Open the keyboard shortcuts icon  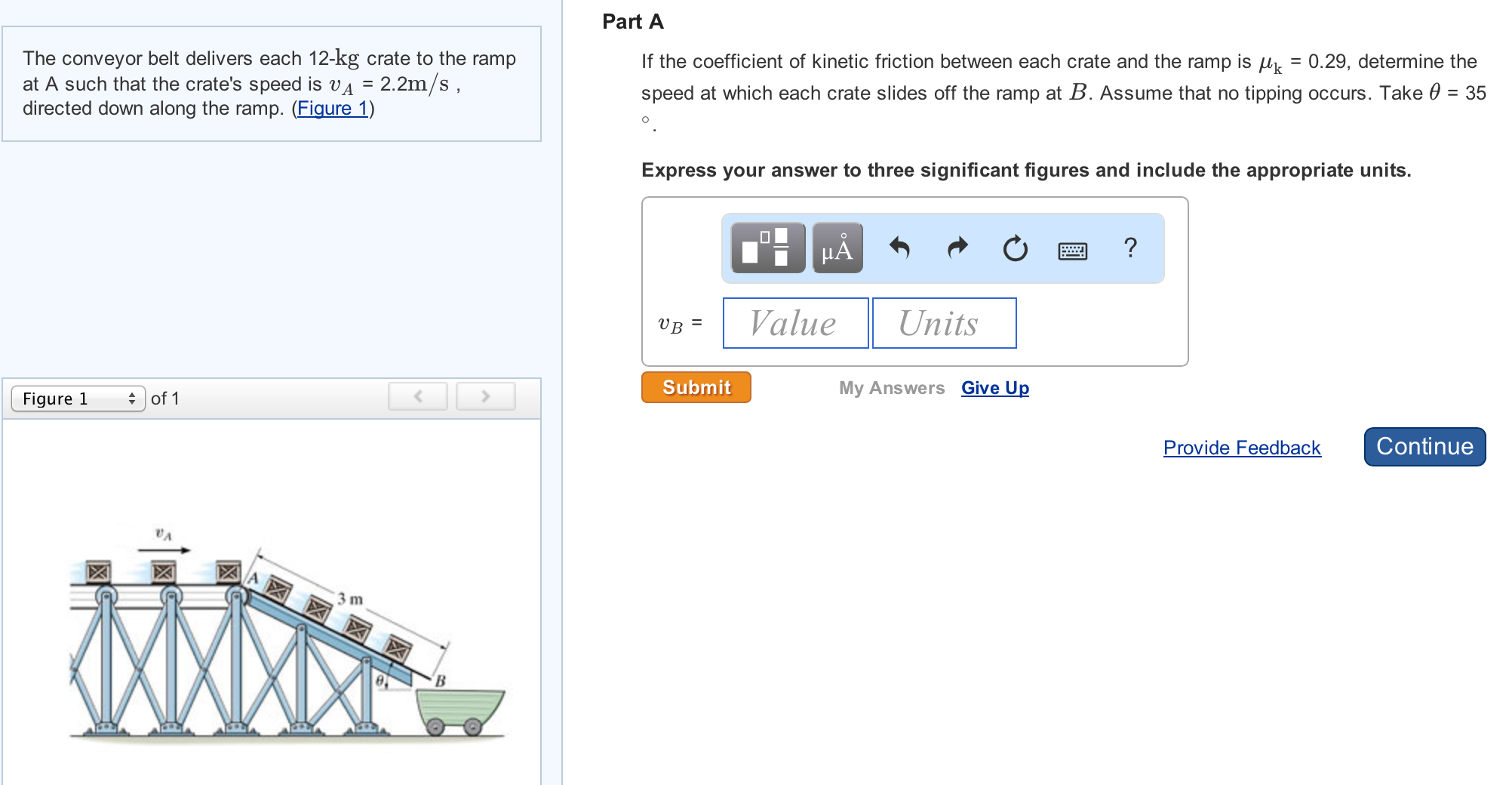[x=1072, y=251]
